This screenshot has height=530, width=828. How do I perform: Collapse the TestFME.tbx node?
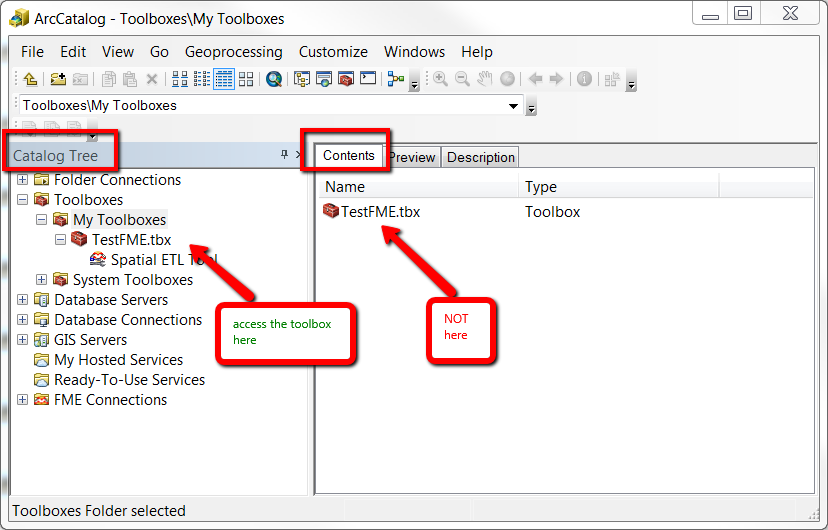(x=60, y=240)
